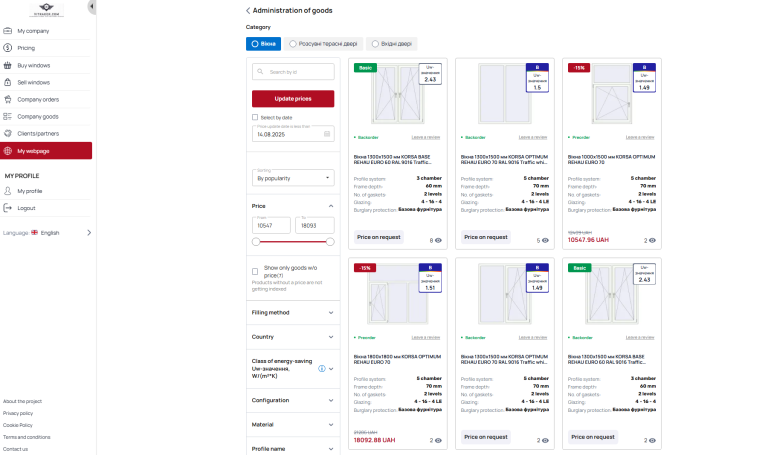This screenshot has width=771, height=455.
Task: Click Price on request on first card
Action: 379,237
